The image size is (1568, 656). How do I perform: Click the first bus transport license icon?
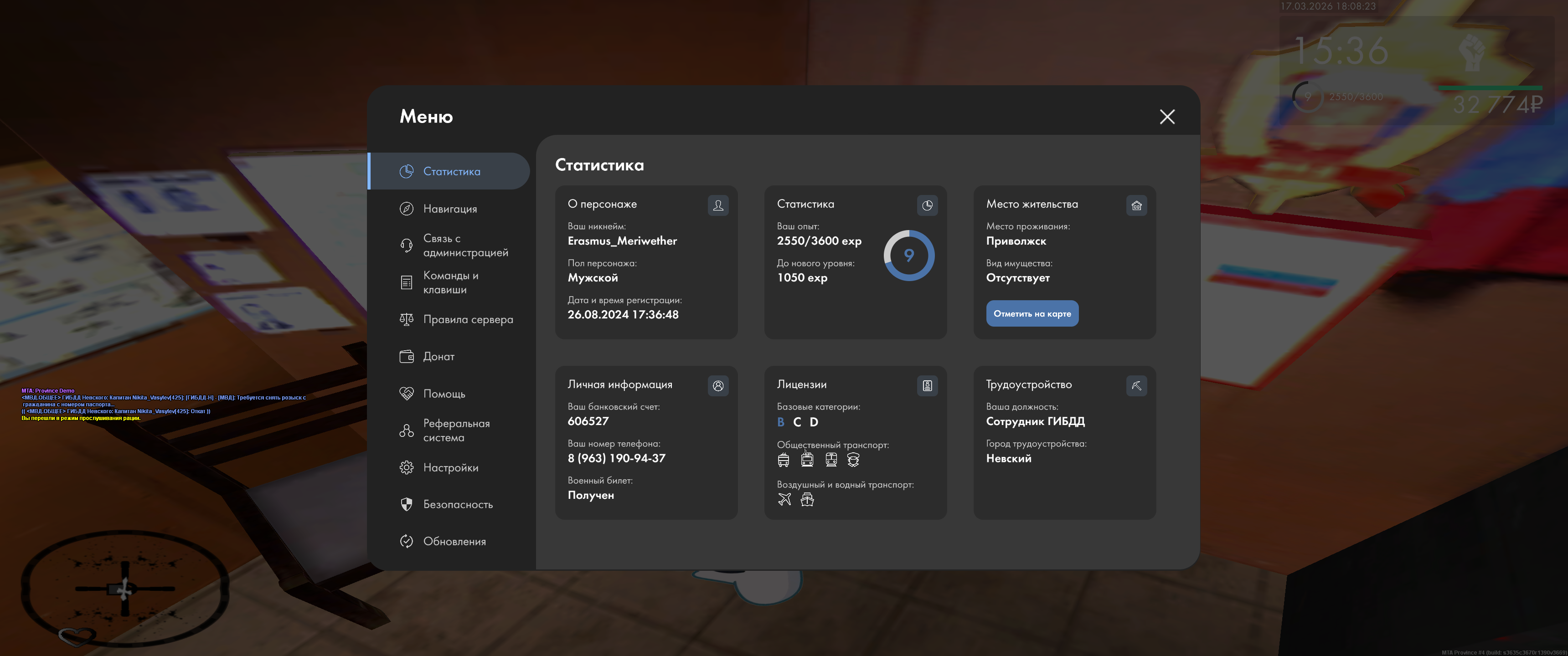click(783, 460)
